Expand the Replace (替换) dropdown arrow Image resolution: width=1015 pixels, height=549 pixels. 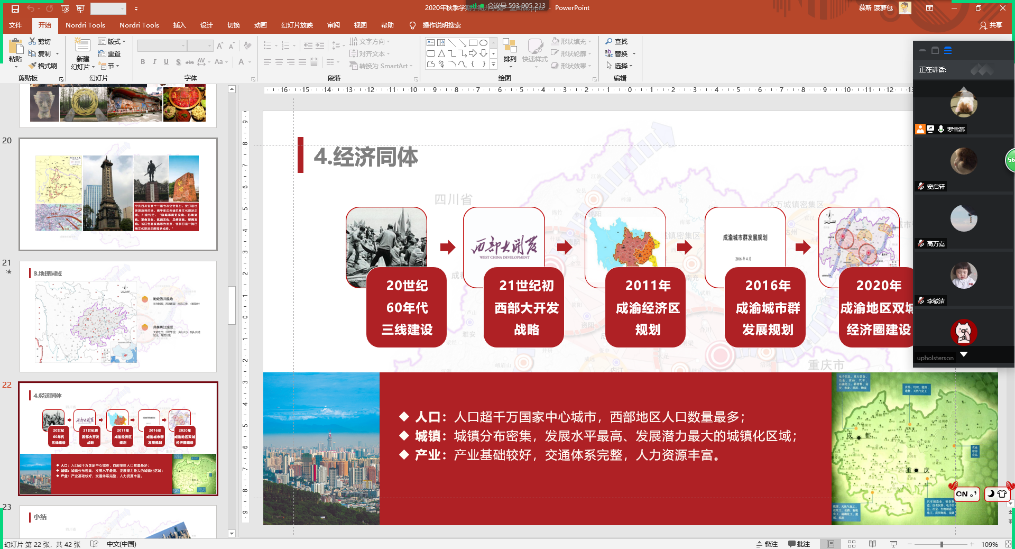pos(634,54)
